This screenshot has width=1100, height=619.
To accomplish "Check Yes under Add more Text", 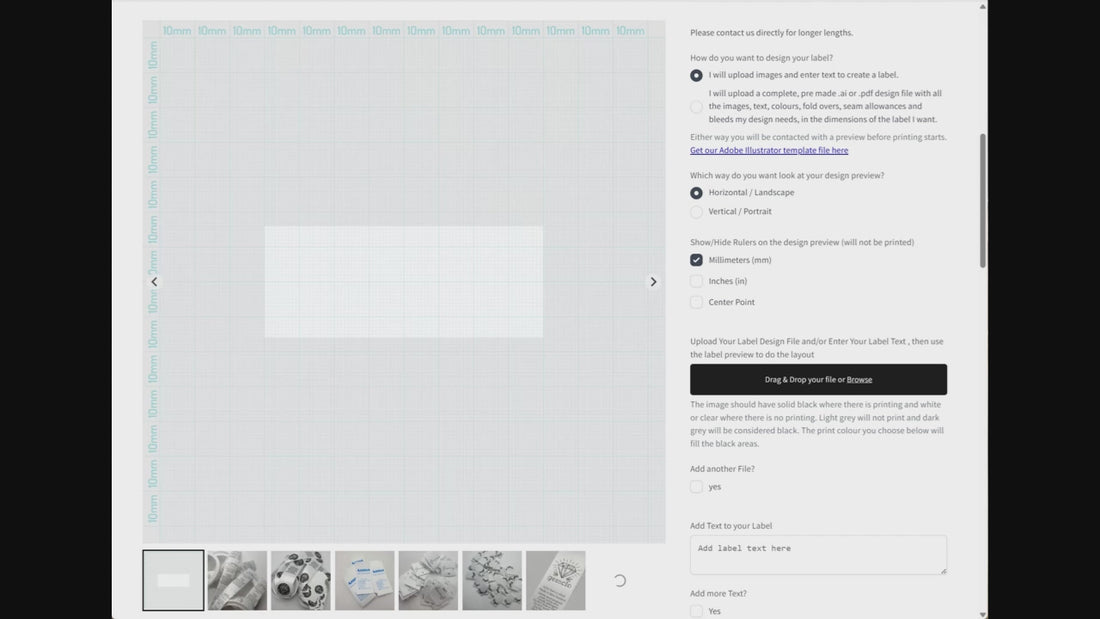I will pyautogui.click(x=696, y=611).
